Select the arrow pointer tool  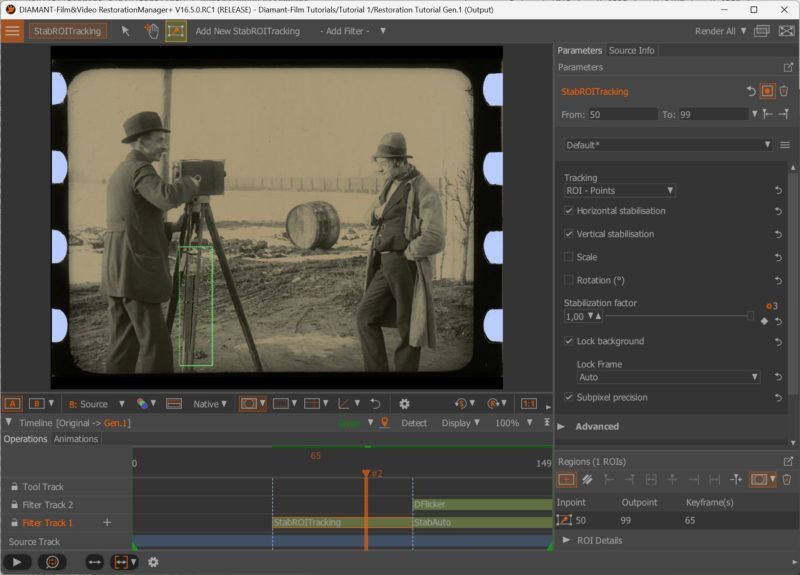(126, 31)
